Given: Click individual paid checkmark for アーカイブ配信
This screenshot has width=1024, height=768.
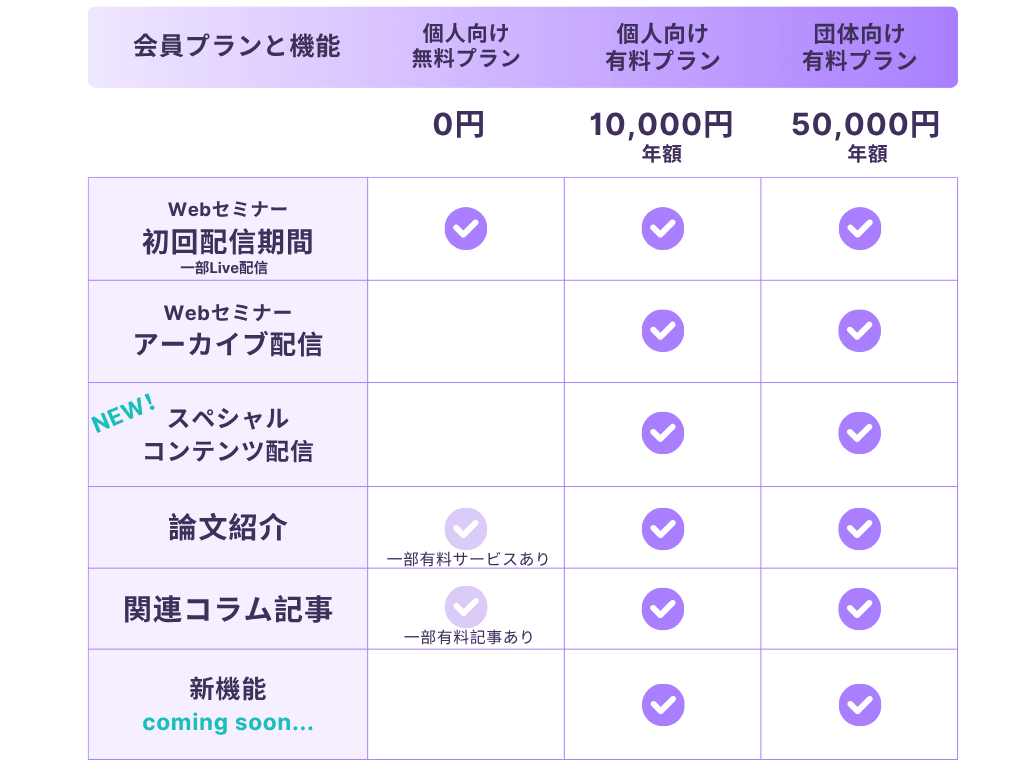Looking at the screenshot, I should [x=662, y=331].
